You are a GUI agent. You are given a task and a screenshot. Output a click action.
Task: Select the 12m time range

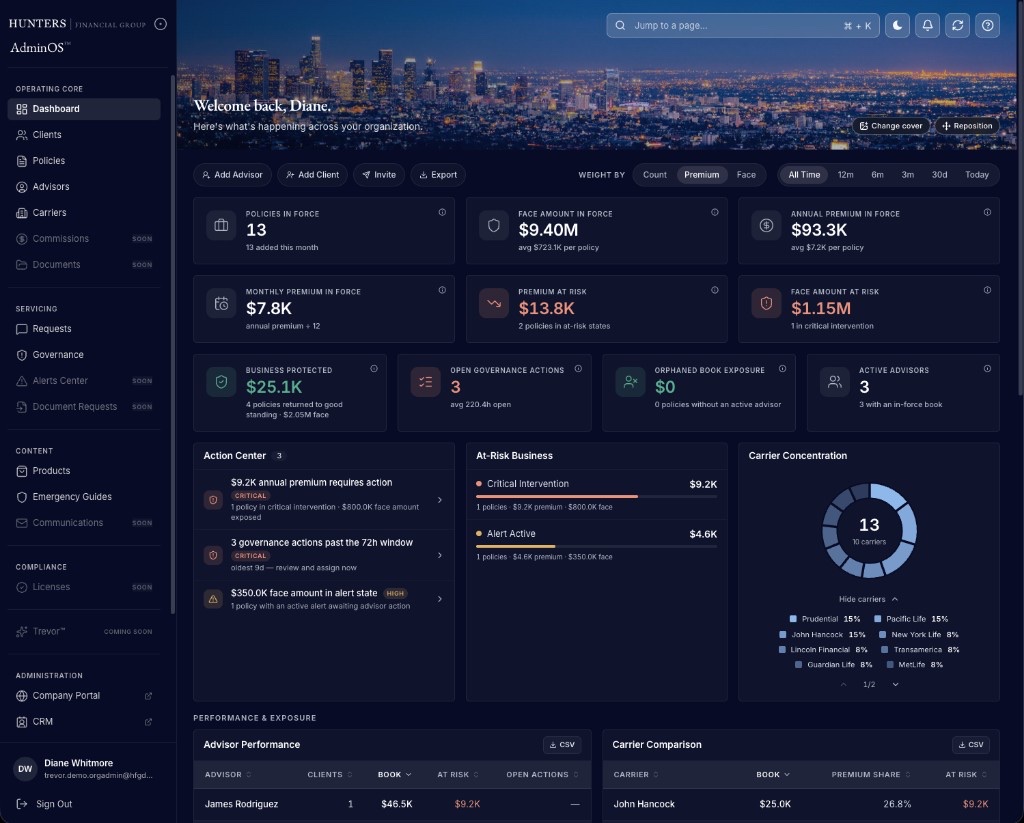845,175
